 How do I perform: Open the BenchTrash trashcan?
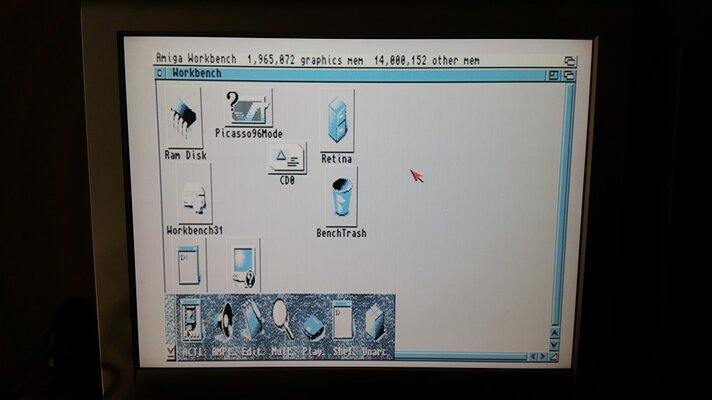(x=341, y=198)
